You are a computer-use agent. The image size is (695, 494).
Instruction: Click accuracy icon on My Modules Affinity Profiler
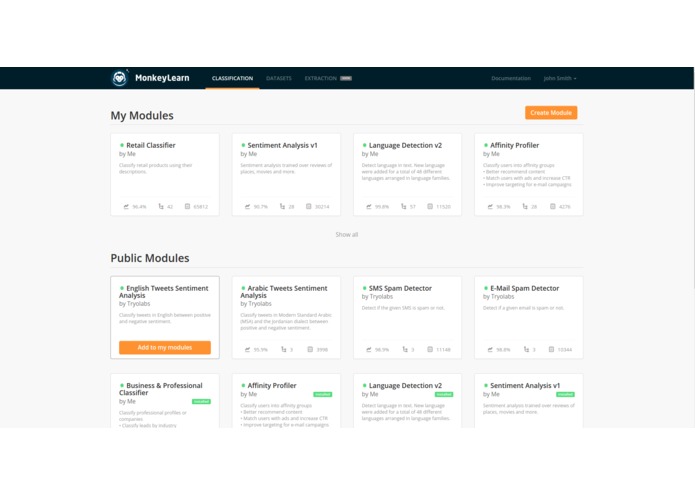coord(490,206)
